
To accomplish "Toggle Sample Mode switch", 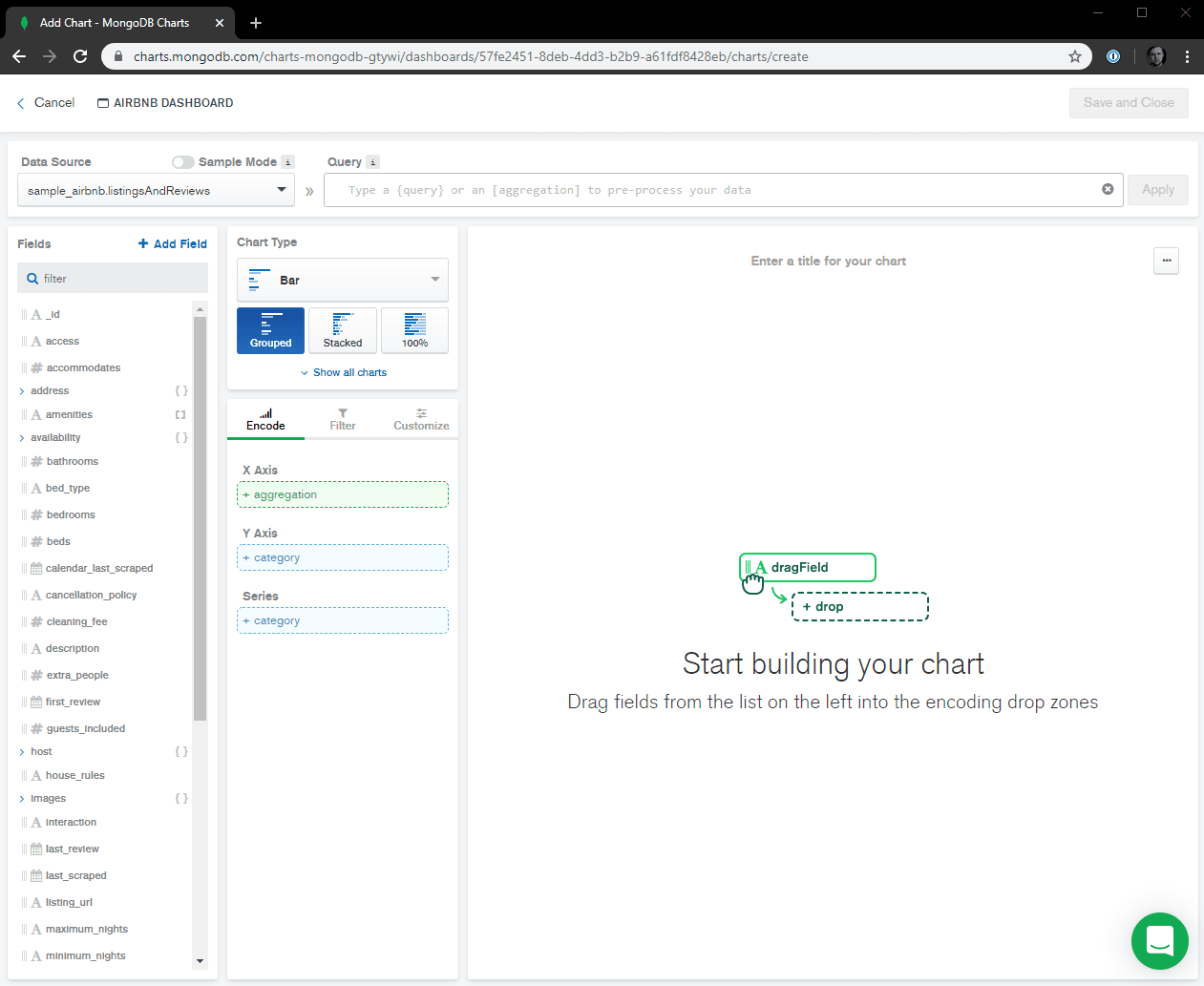I will pyautogui.click(x=182, y=162).
